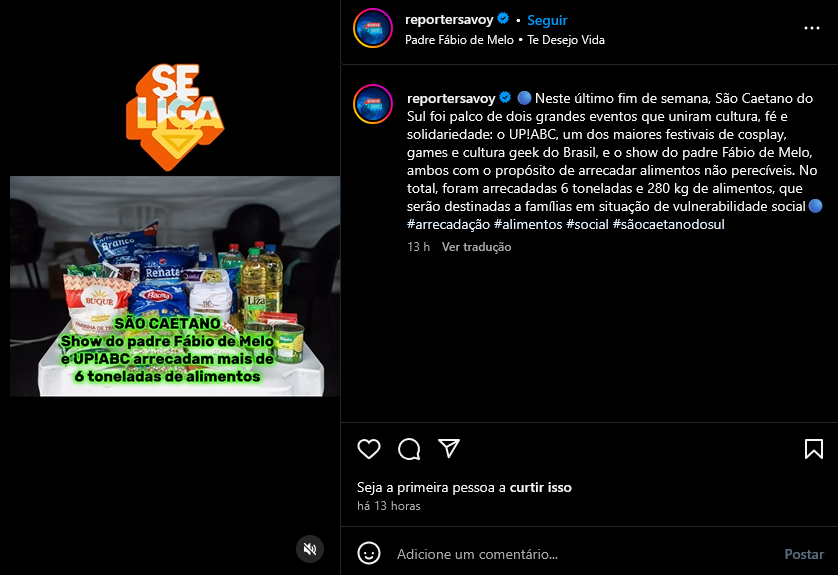Play the food donation video thumbnail

[175, 286]
